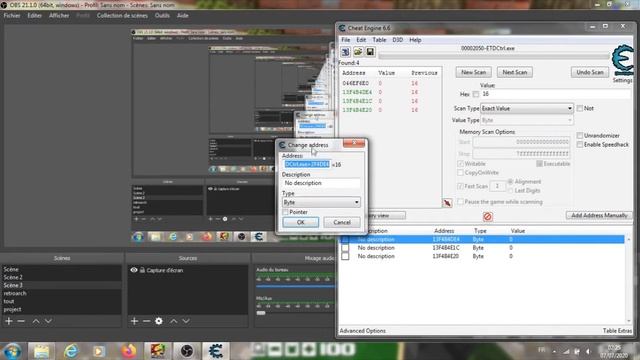Open source properties gear icon

pos(159,321)
